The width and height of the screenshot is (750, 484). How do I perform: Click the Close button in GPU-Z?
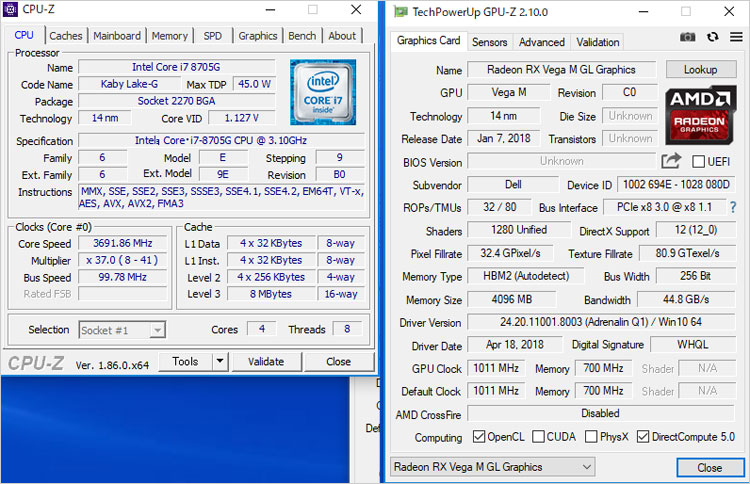(710, 467)
